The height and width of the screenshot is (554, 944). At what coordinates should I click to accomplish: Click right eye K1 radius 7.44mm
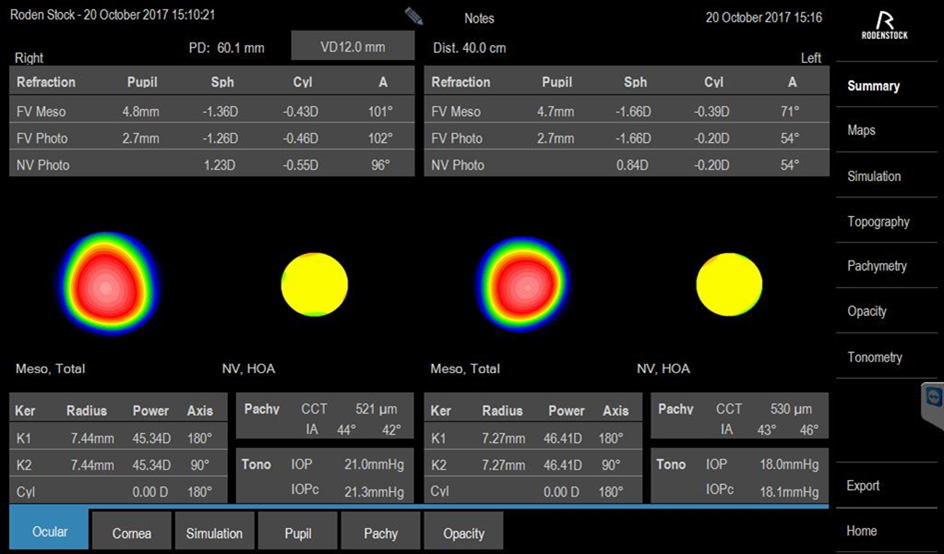tap(92, 438)
